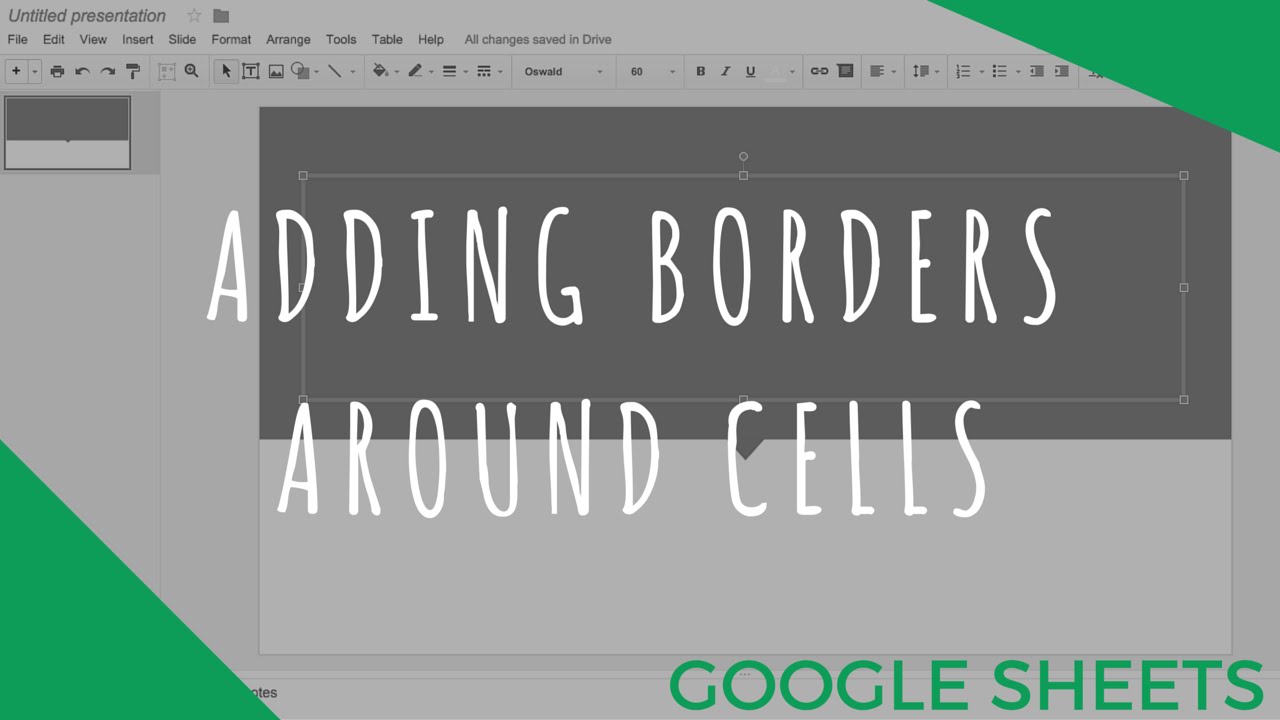Click the increase indent icon
This screenshot has width=1280, height=720.
click(1062, 71)
